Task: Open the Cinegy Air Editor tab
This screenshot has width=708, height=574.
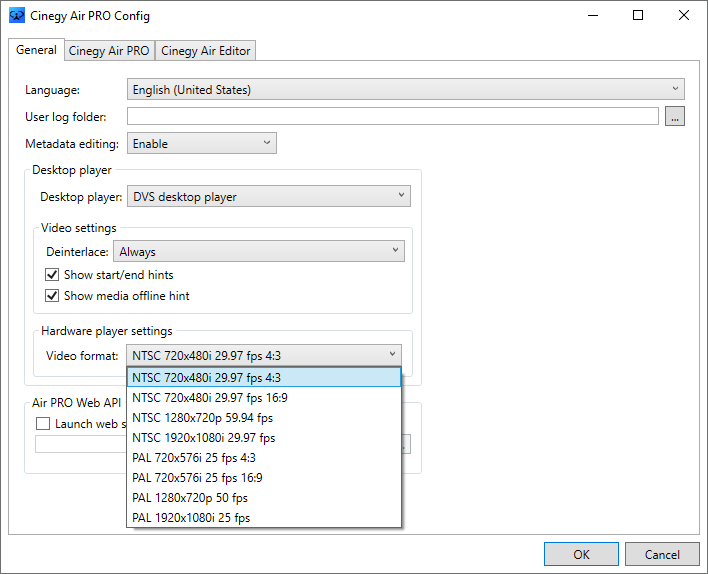Action: (x=205, y=51)
